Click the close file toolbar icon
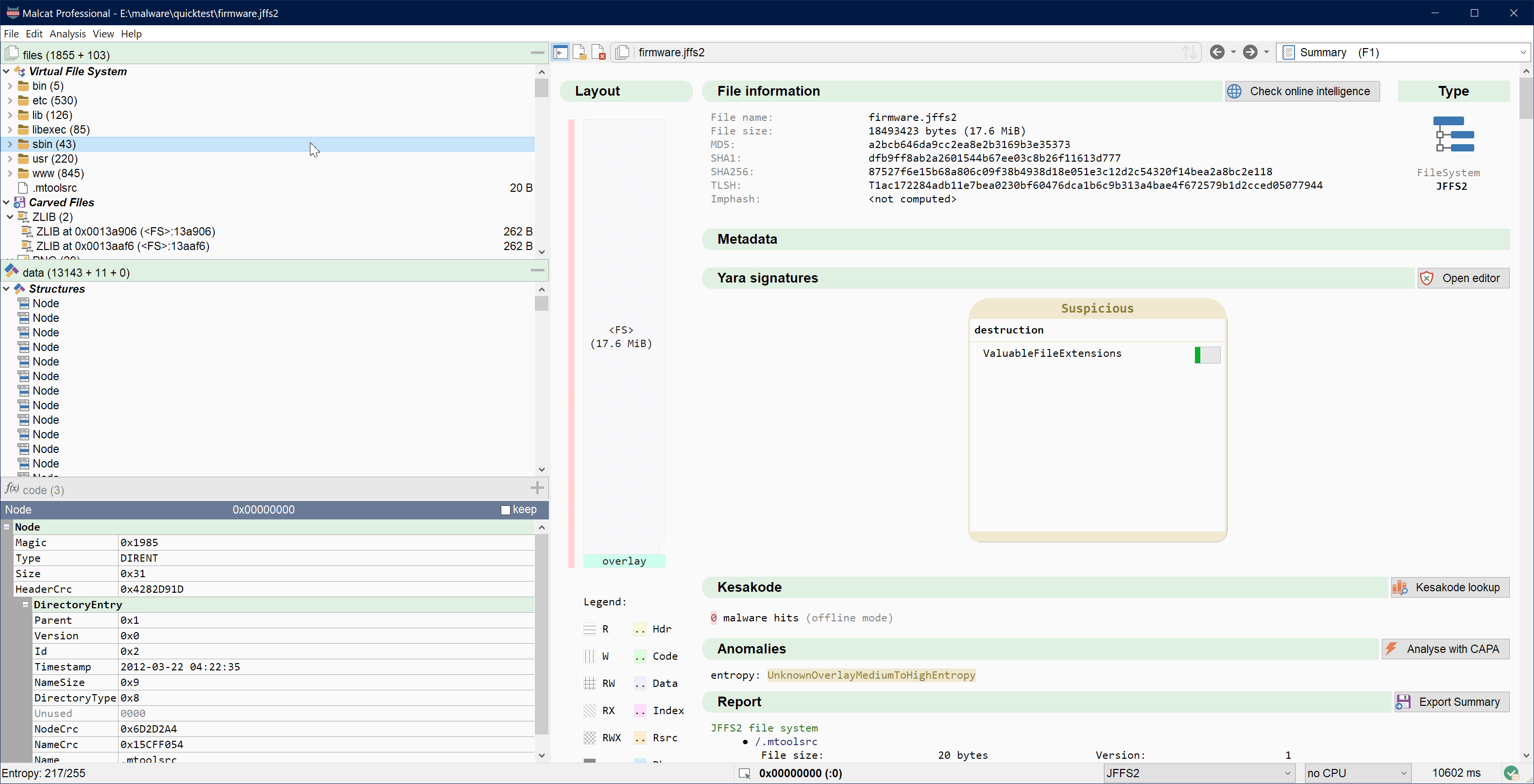Image resolution: width=1534 pixels, height=784 pixels. click(598, 52)
